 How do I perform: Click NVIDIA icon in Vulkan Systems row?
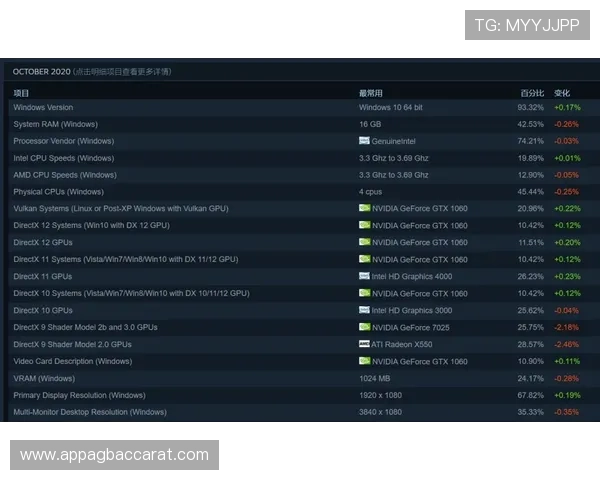click(364, 209)
